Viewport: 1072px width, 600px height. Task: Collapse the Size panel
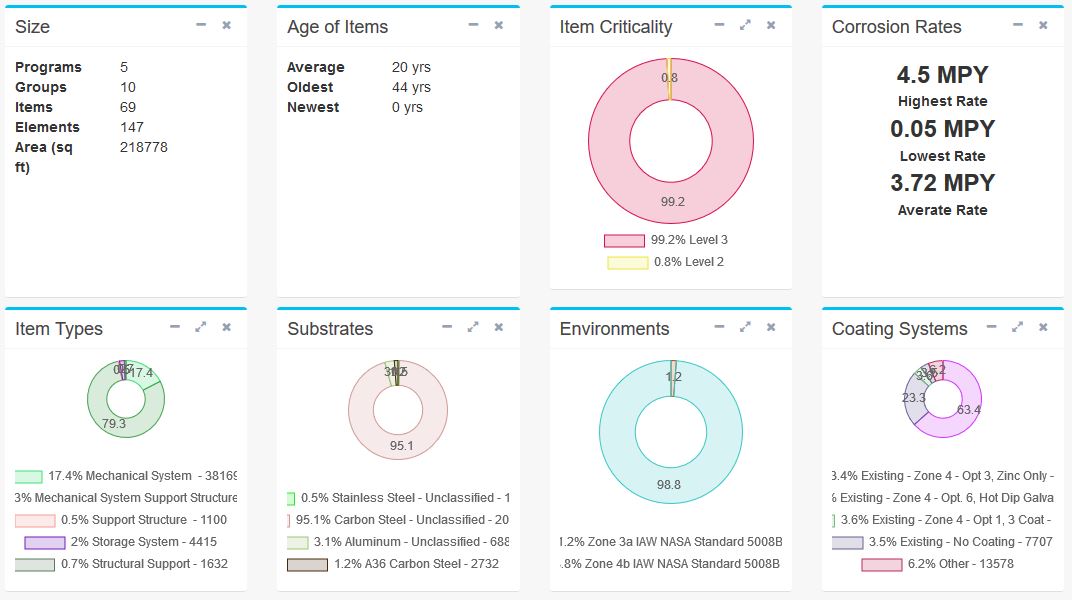(201, 25)
